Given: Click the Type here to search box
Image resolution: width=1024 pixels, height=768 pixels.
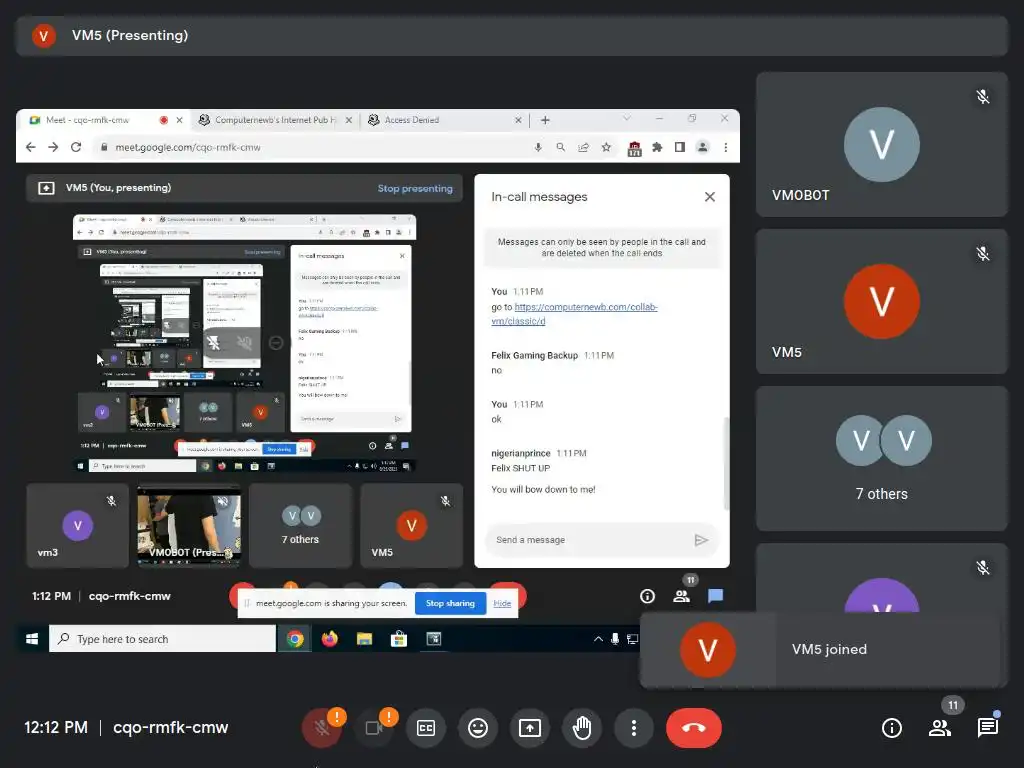Looking at the screenshot, I should tap(163, 639).
